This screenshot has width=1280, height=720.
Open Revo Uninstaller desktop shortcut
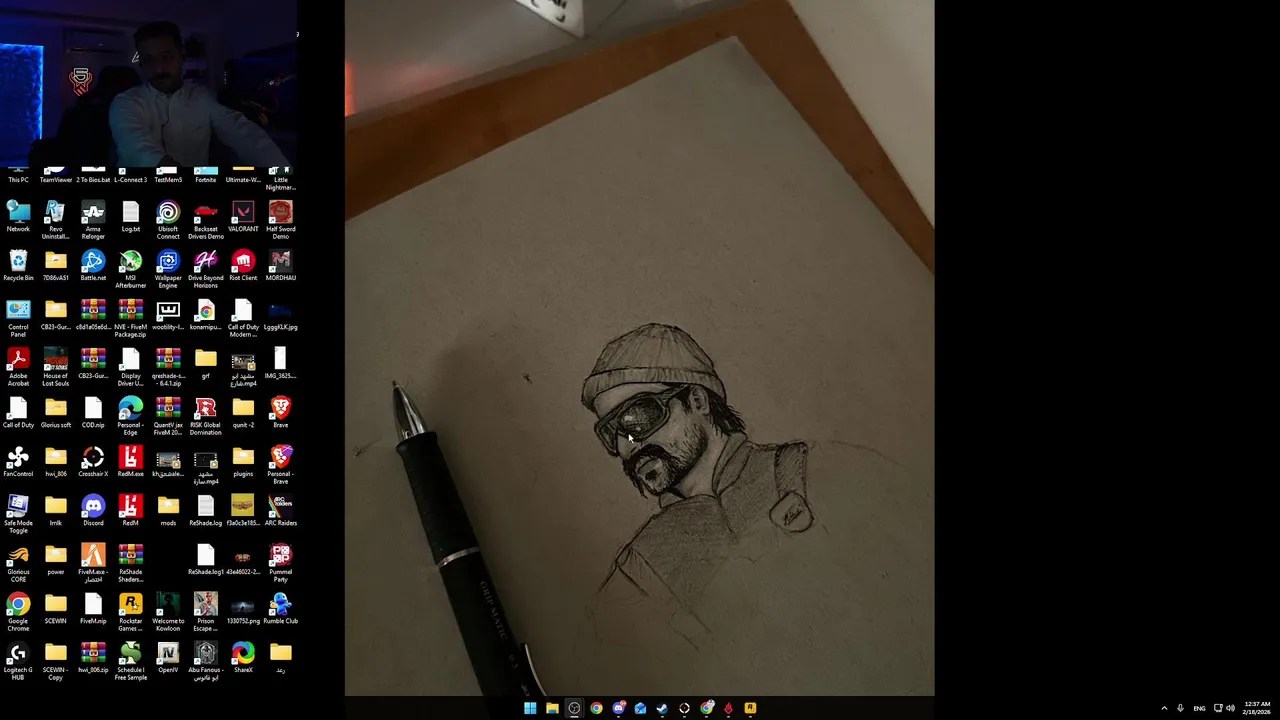click(56, 220)
